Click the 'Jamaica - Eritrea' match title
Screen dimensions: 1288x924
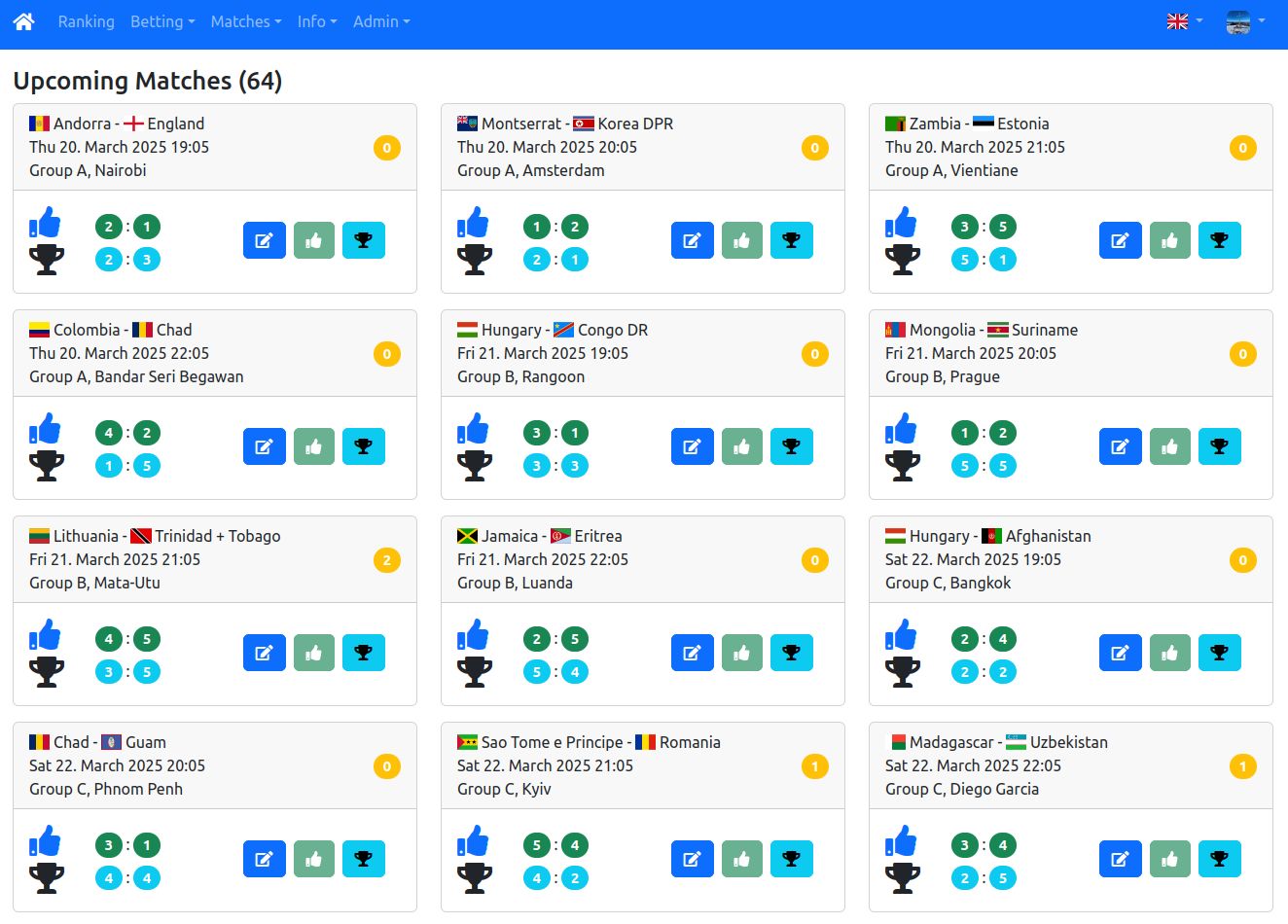pos(540,536)
